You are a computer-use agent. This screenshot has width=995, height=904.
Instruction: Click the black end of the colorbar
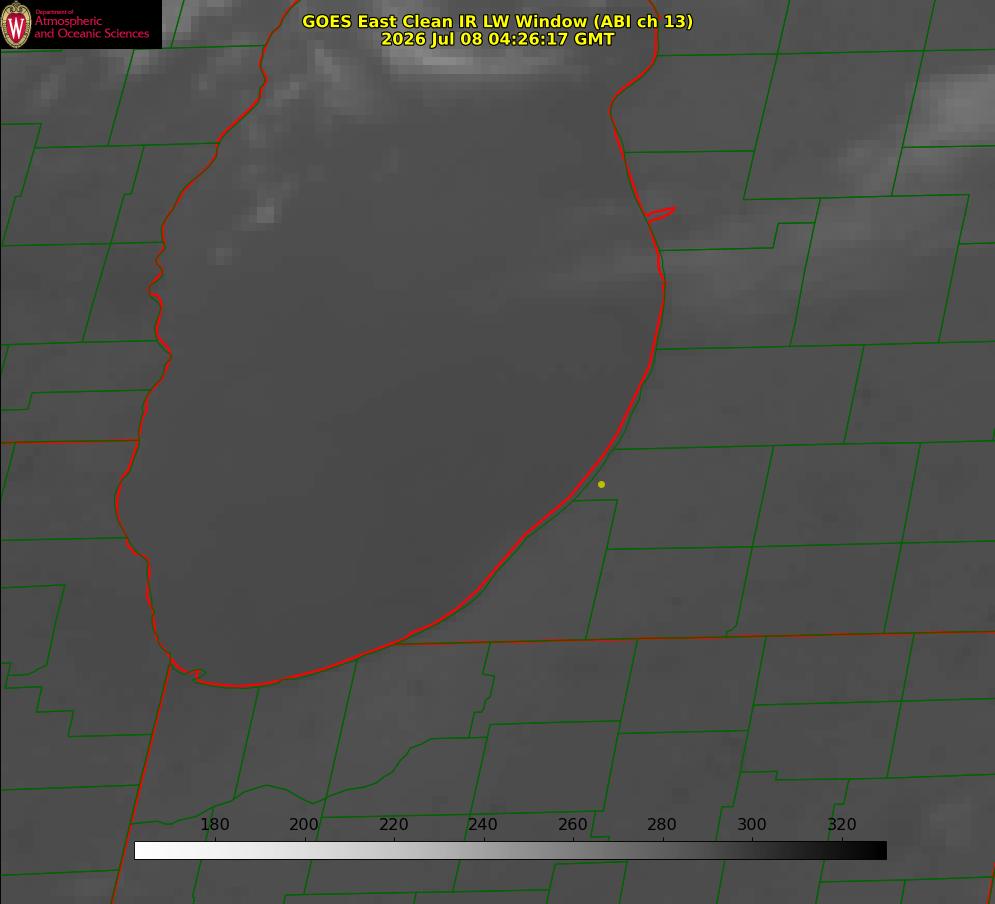pyautogui.click(x=874, y=851)
